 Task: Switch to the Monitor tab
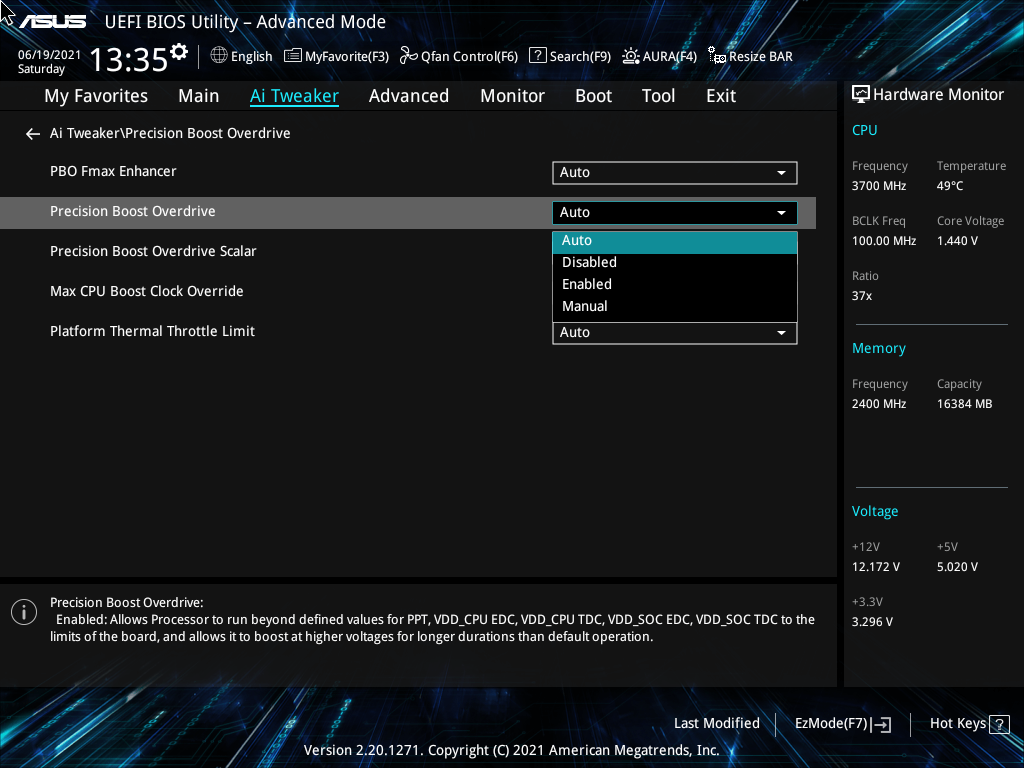click(x=512, y=95)
